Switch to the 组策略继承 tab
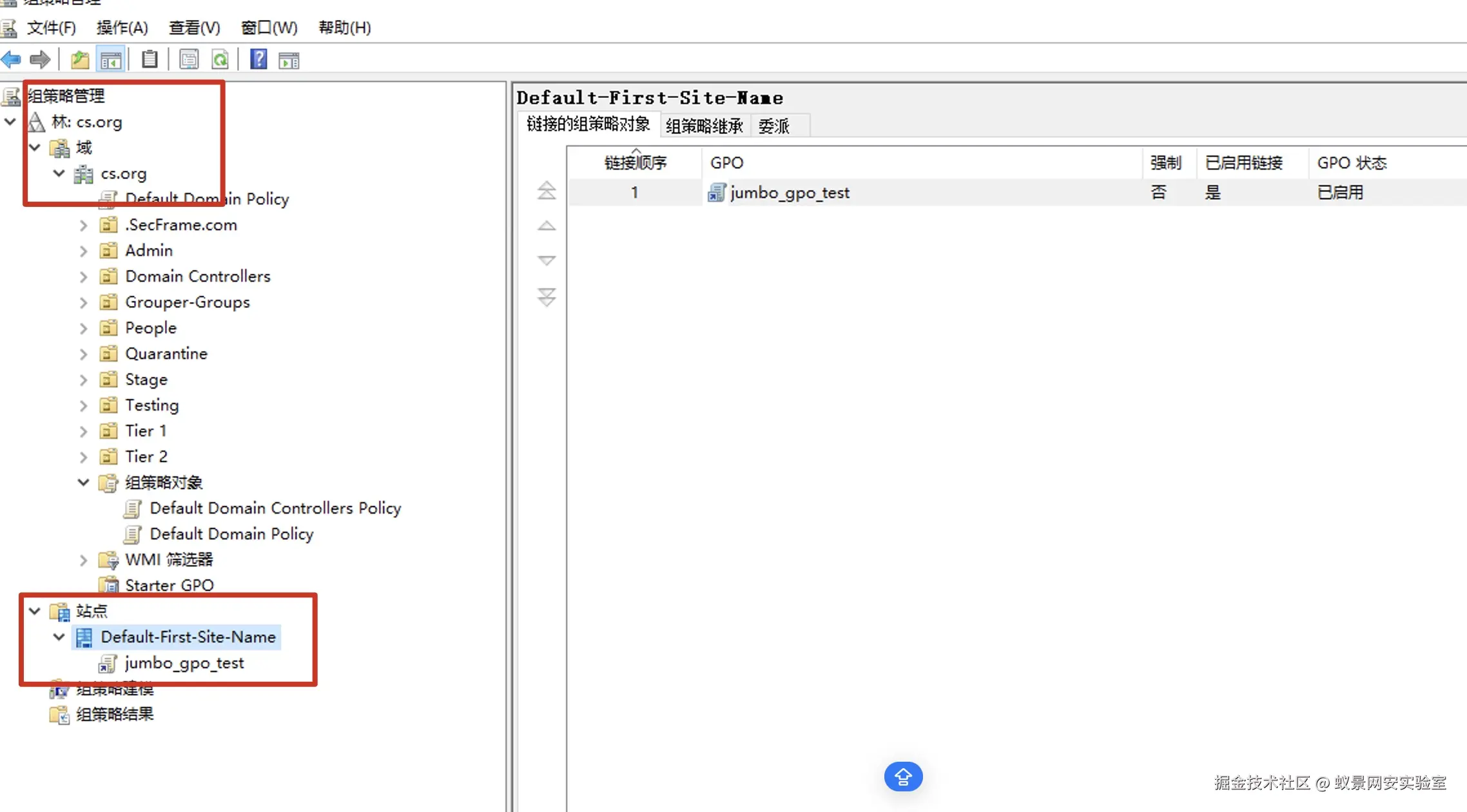Viewport: 1467px width, 812px height. 704,126
